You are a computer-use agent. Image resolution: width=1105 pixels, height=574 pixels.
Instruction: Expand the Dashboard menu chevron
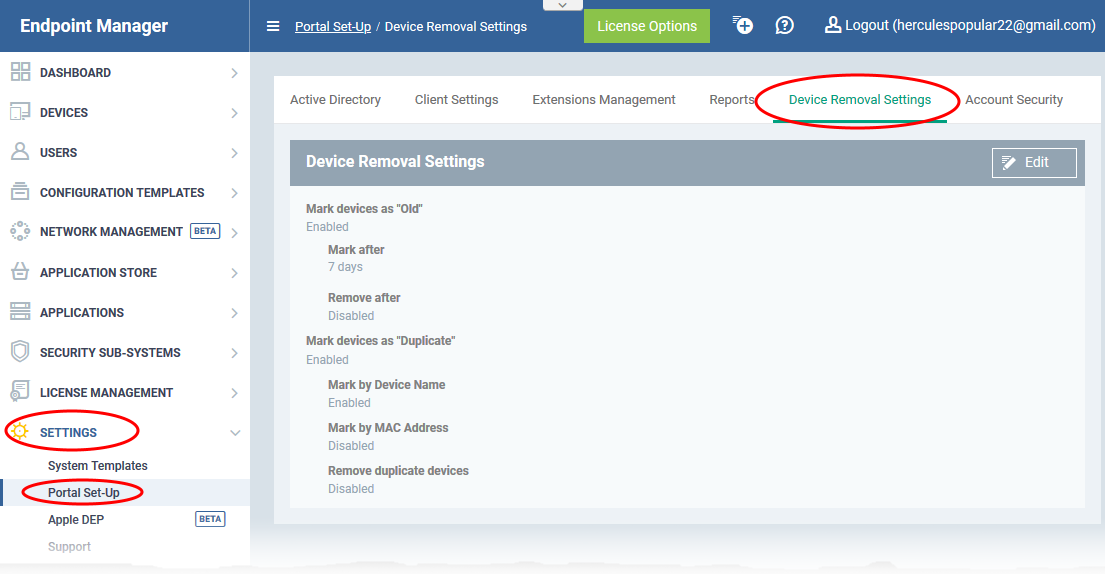coord(235,73)
